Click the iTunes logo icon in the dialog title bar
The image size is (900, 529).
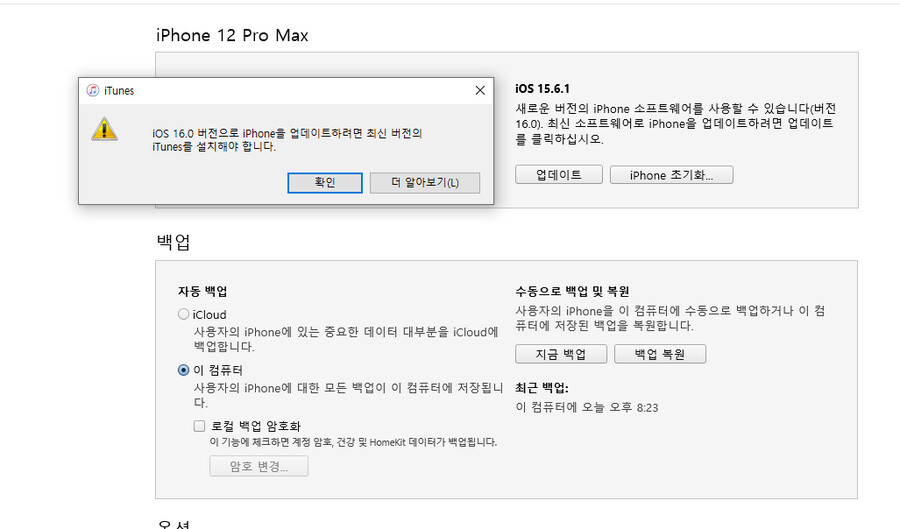coord(92,91)
